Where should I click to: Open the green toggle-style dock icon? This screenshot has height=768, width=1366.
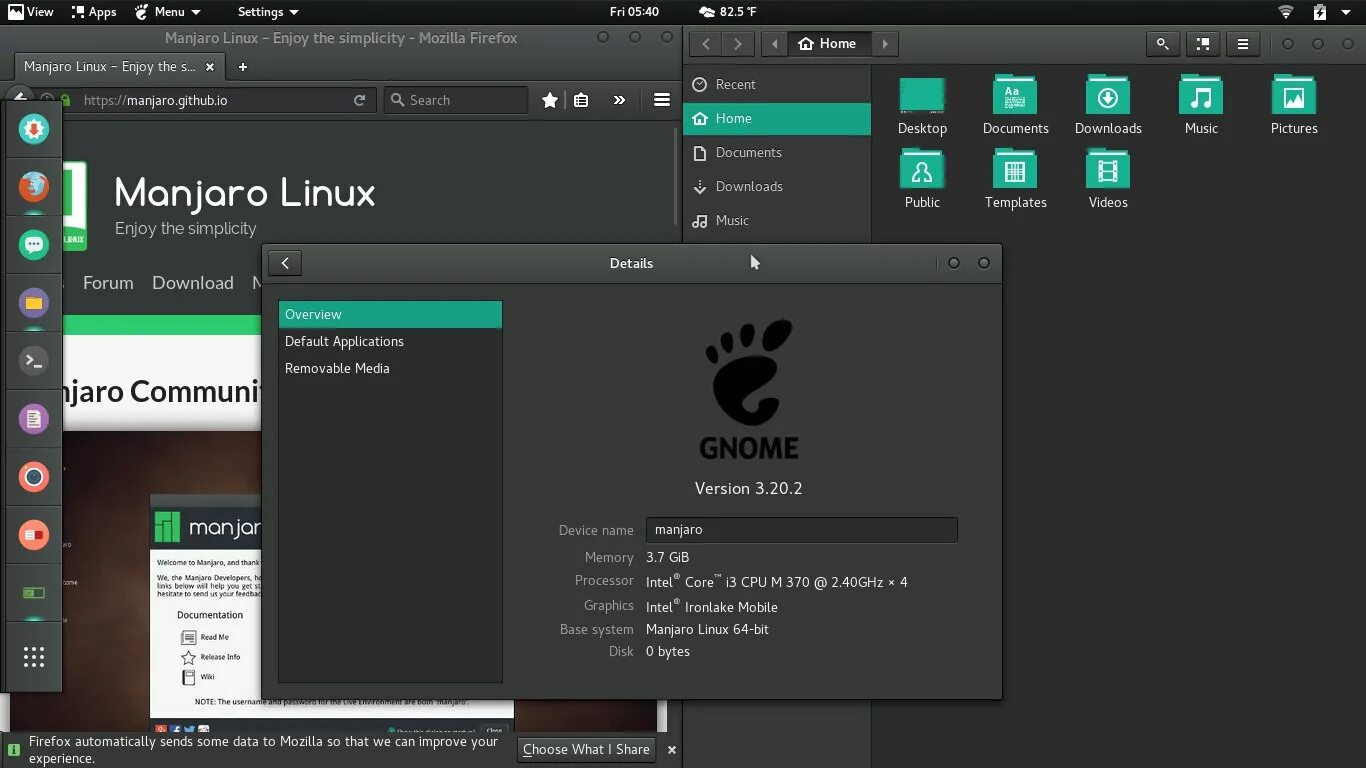pos(34,593)
